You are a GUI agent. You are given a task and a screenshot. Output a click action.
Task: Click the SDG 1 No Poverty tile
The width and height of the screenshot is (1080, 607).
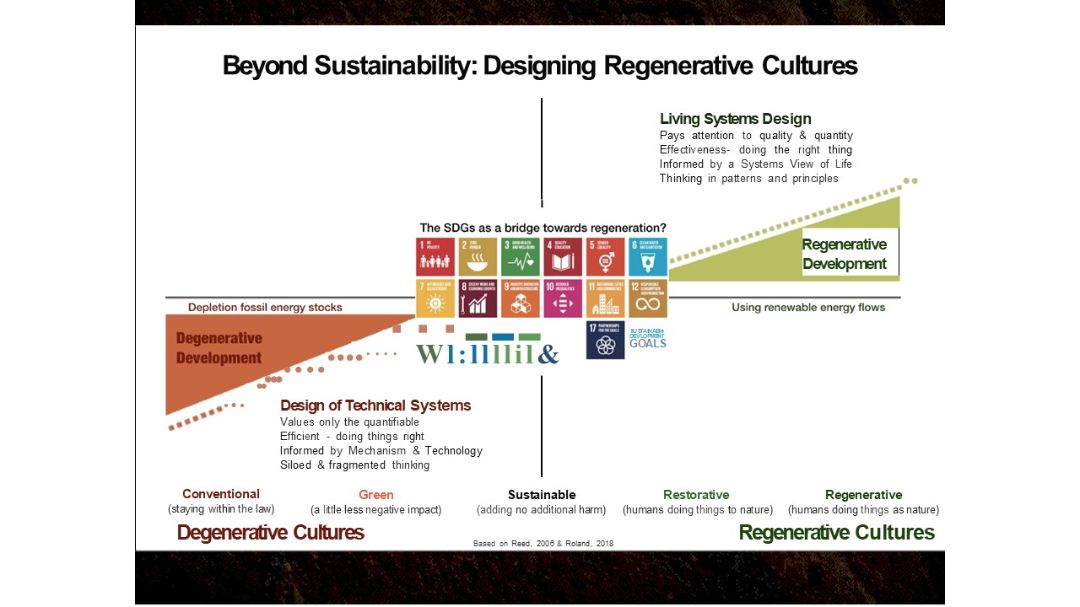435,257
